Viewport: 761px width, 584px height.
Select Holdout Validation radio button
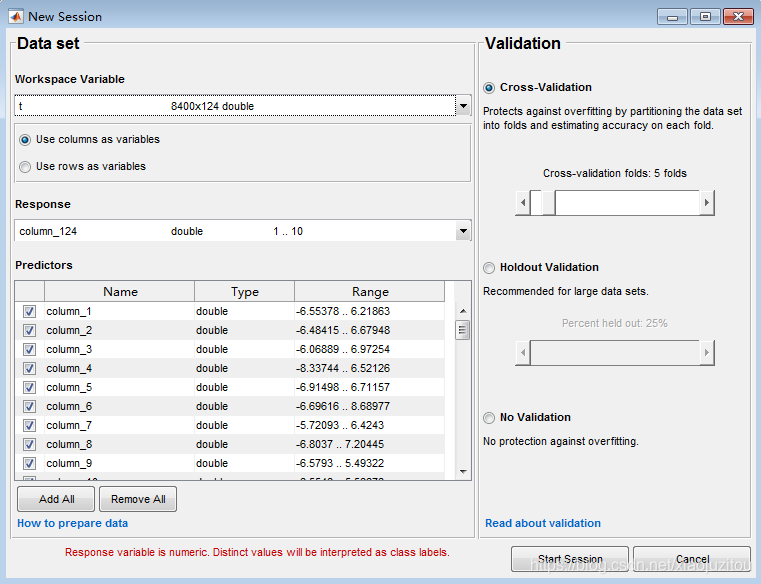(489, 268)
